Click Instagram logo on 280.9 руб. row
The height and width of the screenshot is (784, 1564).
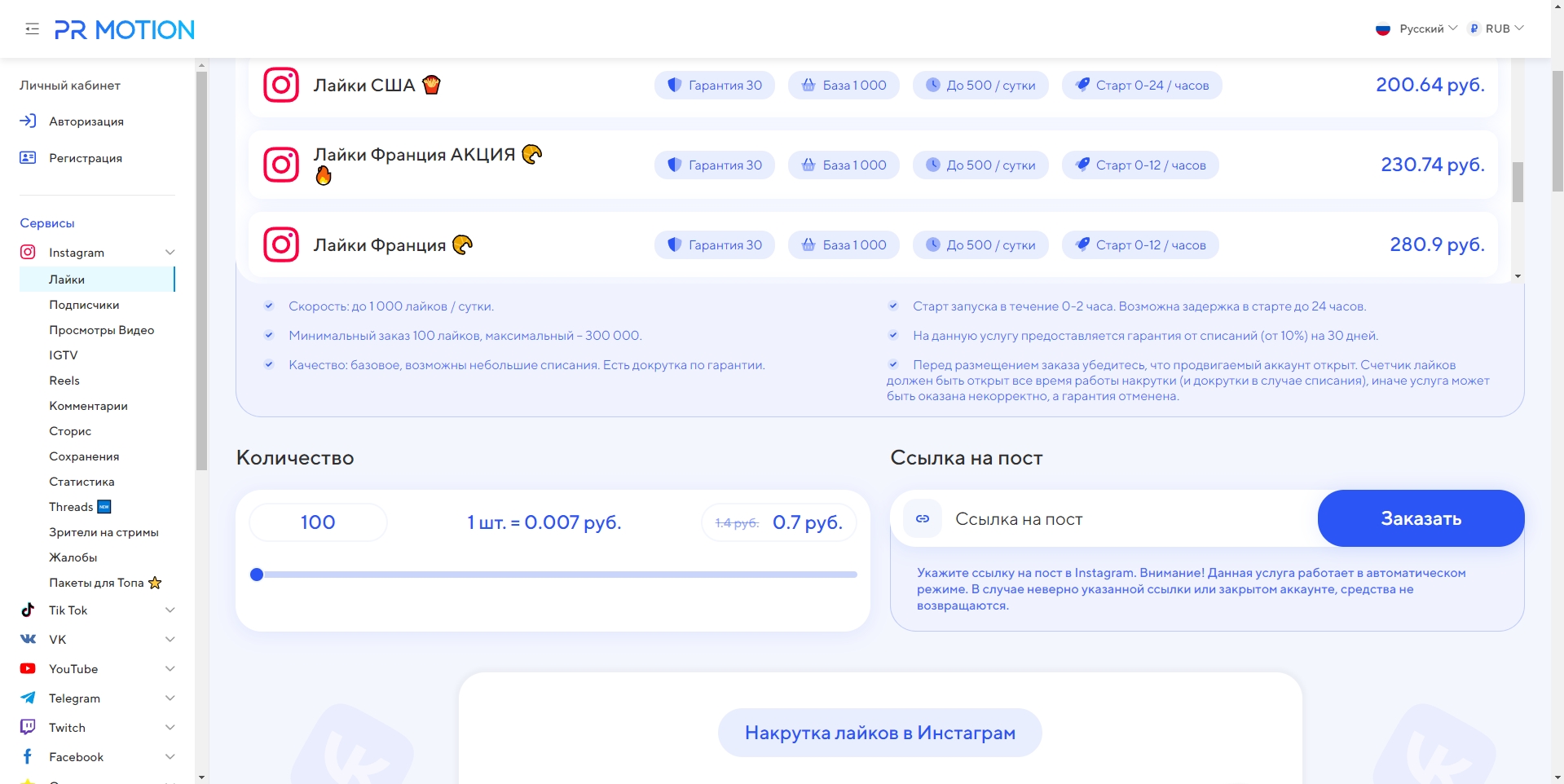tap(281, 244)
